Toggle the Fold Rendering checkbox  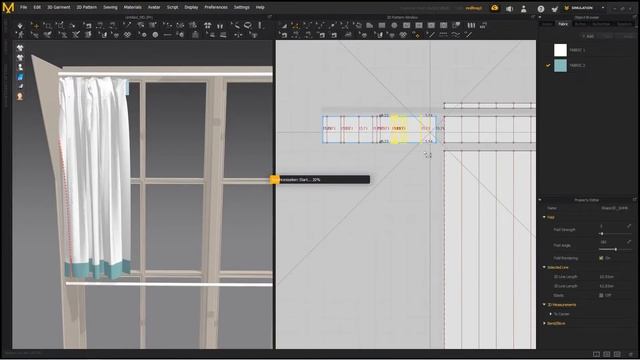[601, 258]
